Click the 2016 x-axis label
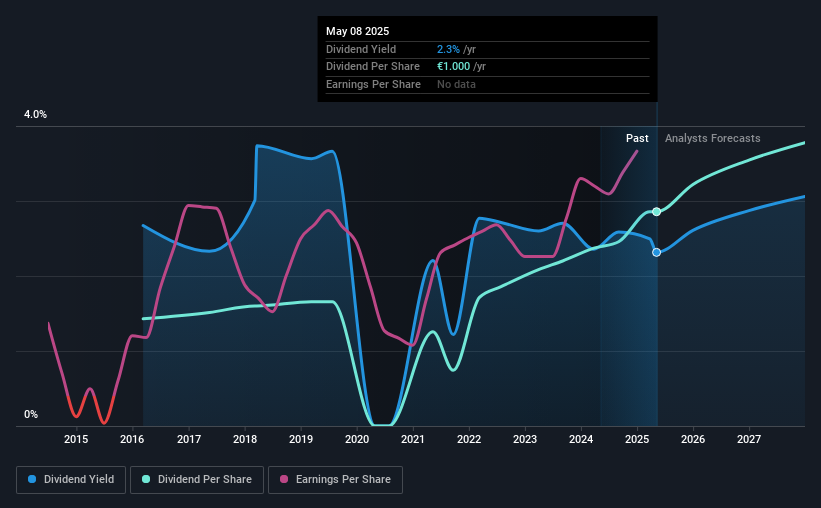Image resolution: width=821 pixels, height=508 pixels. (x=132, y=439)
